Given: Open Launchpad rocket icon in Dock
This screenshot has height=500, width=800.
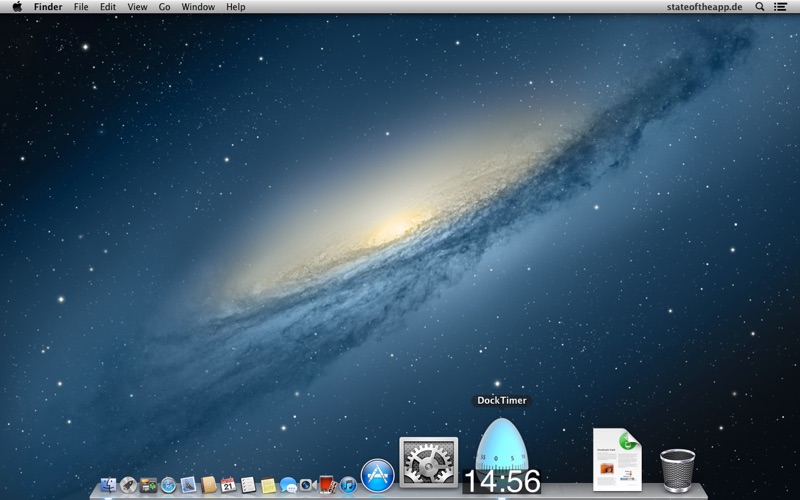Looking at the screenshot, I should pyautogui.click(x=128, y=485).
